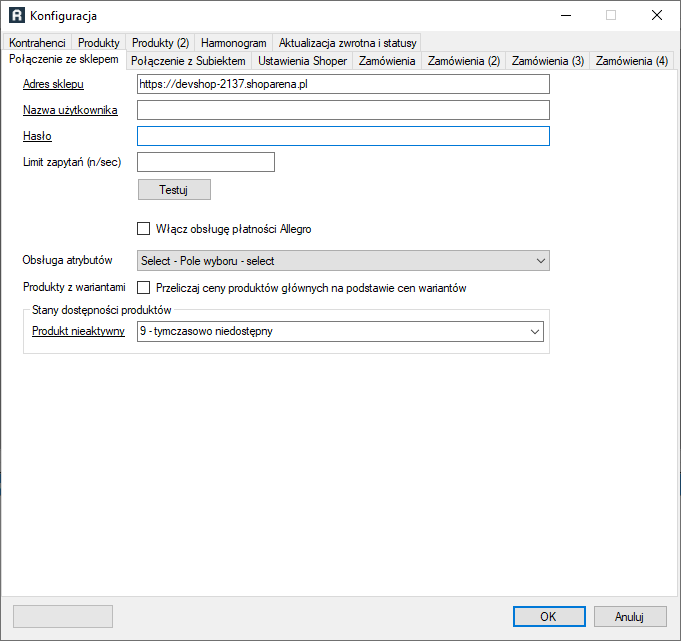The width and height of the screenshot is (681, 641).
Task: Open Aktualizacja zwrotna i statusy tab
Action: coord(347,43)
